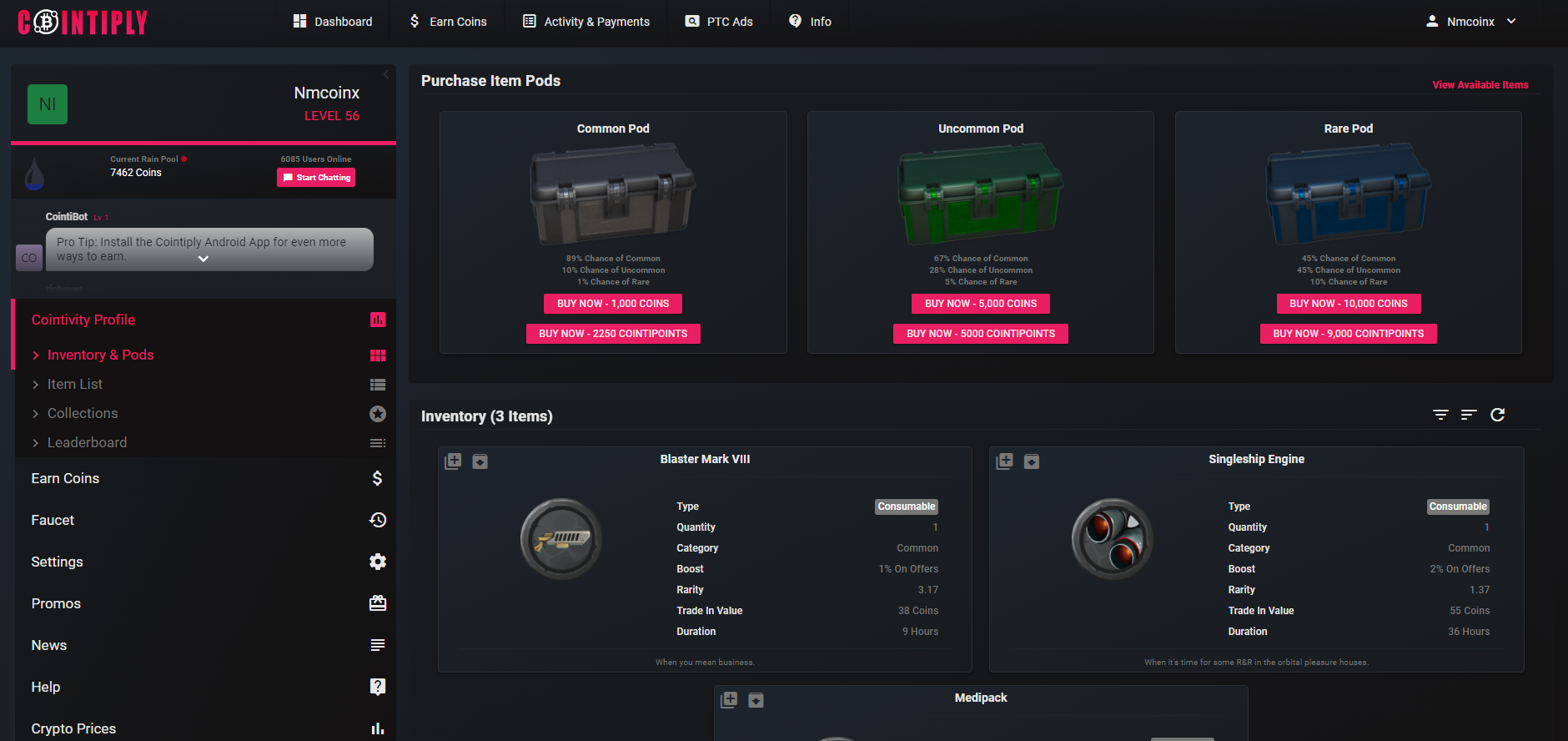Expand the Collections submenu
Image resolution: width=1568 pixels, height=741 pixels.
(x=36, y=414)
